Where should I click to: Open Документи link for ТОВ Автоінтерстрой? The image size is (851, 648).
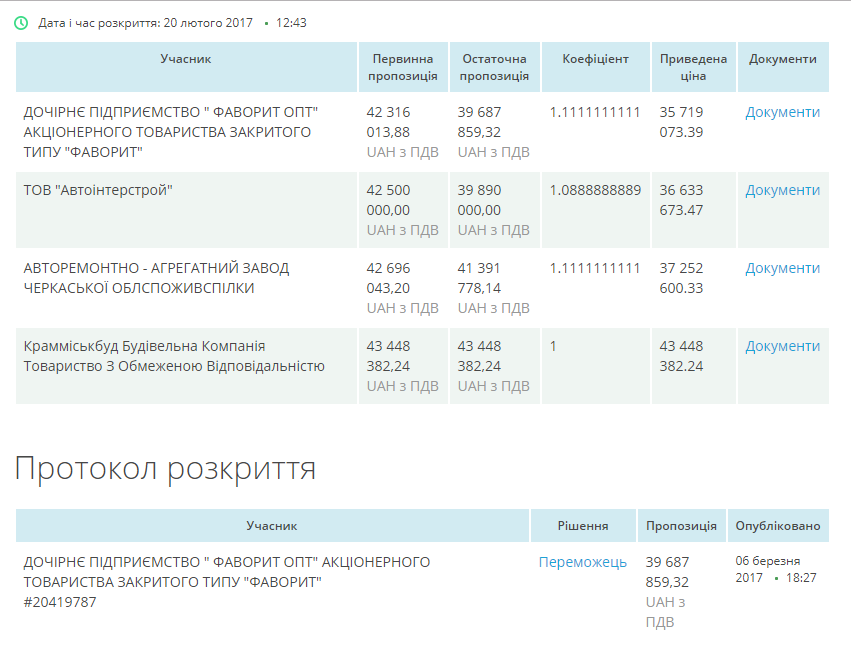coord(782,190)
